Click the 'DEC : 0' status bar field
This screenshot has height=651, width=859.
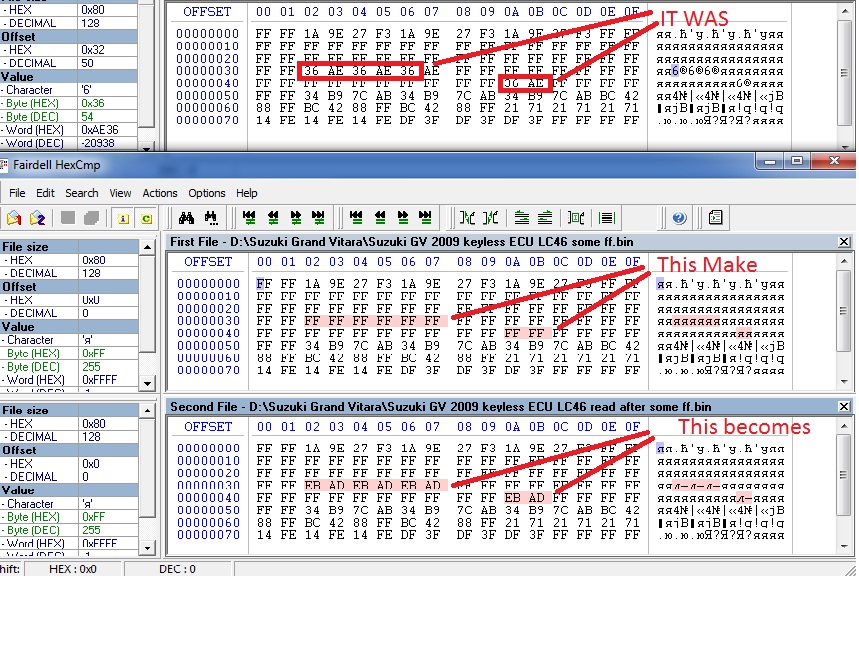tap(177, 569)
